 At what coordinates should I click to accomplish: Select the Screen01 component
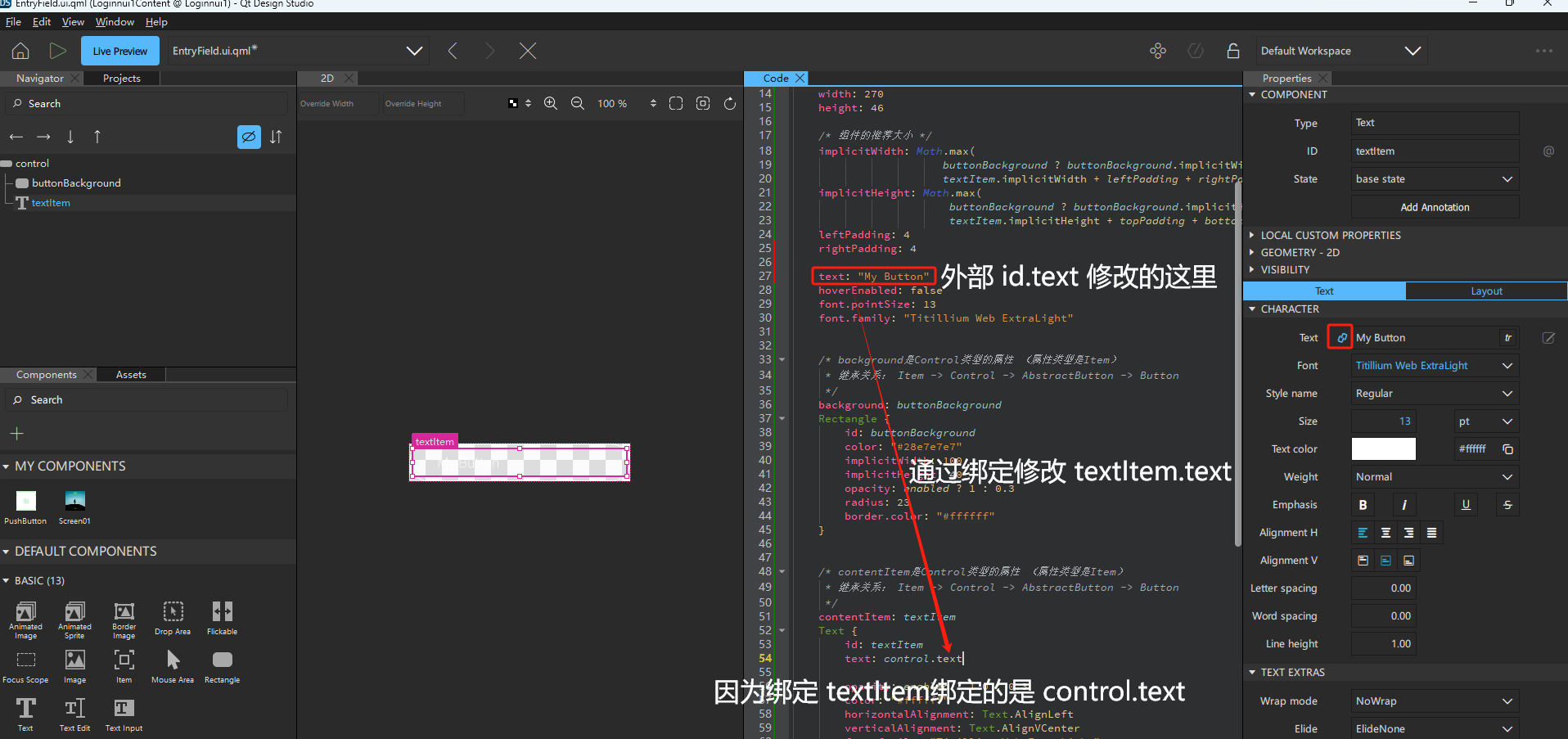click(74, 507)
